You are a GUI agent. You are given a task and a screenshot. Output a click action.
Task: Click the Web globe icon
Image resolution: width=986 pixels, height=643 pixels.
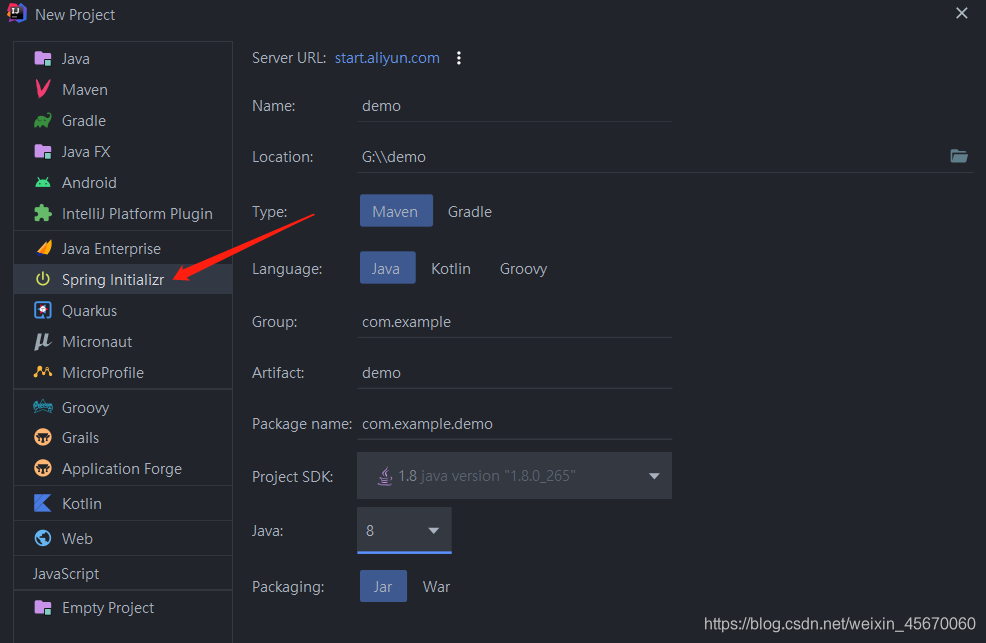pyautogui.click(x=43, y=539)
